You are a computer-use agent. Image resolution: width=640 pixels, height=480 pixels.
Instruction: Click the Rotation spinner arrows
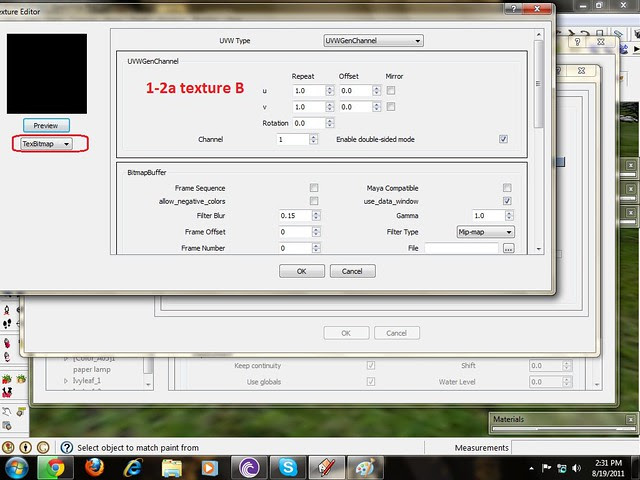[330, 123]
